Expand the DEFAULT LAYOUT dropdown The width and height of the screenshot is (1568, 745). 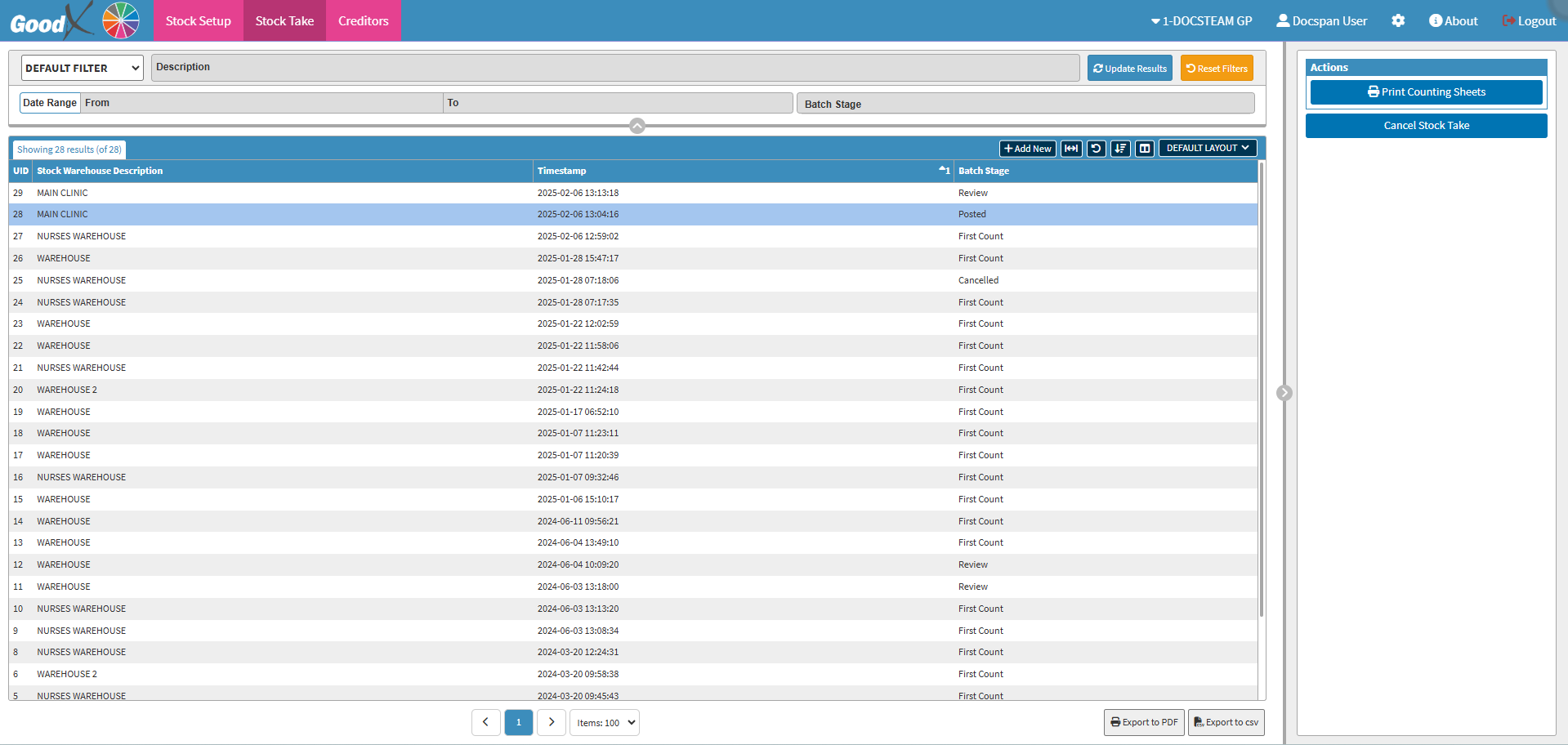coord(1208,149)
